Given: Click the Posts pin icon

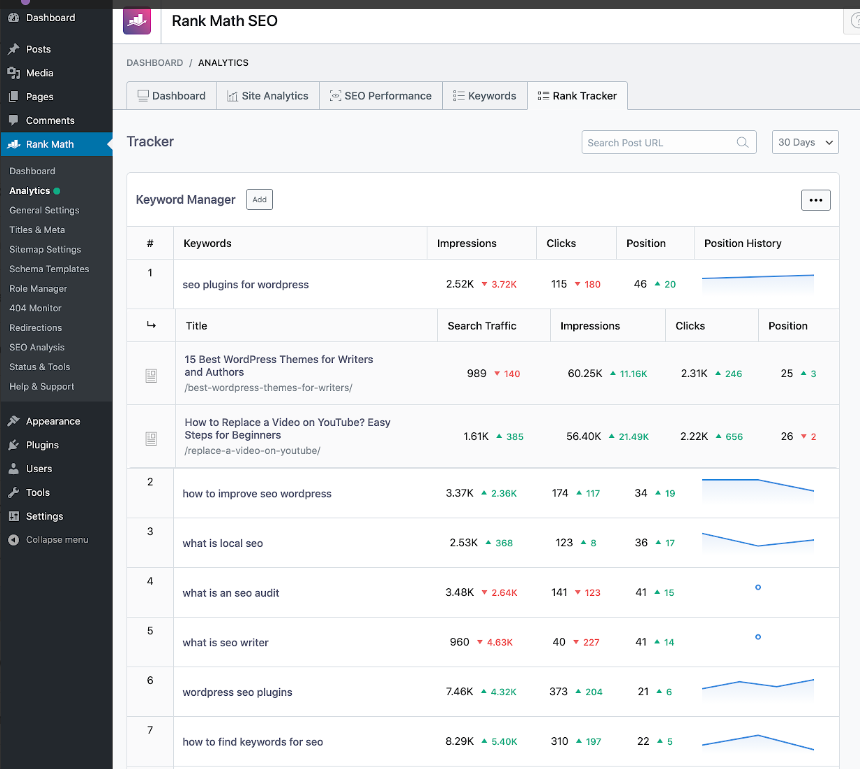Looking at the screenshot, I should [14, 49].
